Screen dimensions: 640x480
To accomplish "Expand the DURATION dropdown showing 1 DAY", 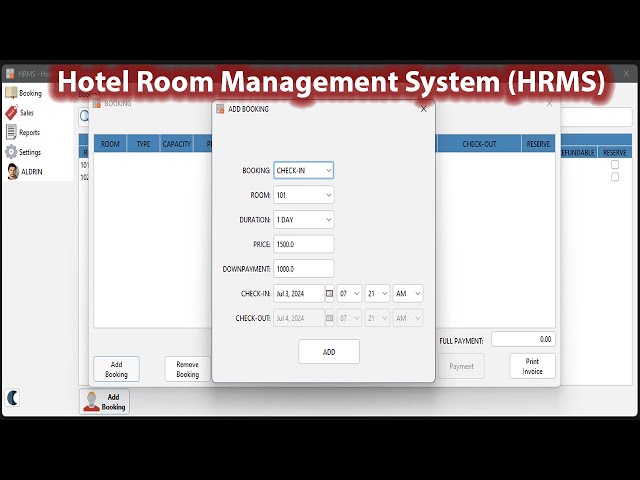I will [x=303, y=220].
